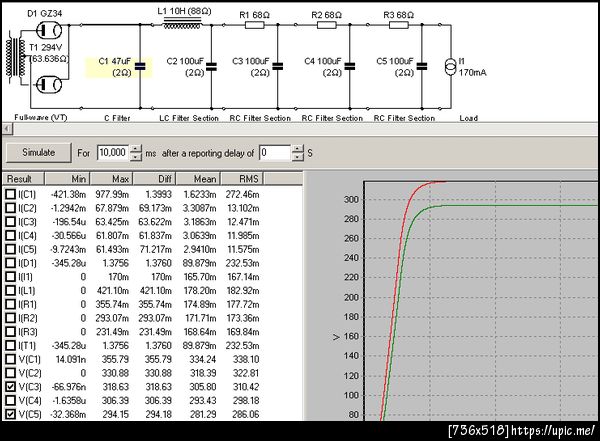Decrease reporting delay with down arrow
Image resolution: width=600 pixels, height=441 pixels.
(298, 157)
